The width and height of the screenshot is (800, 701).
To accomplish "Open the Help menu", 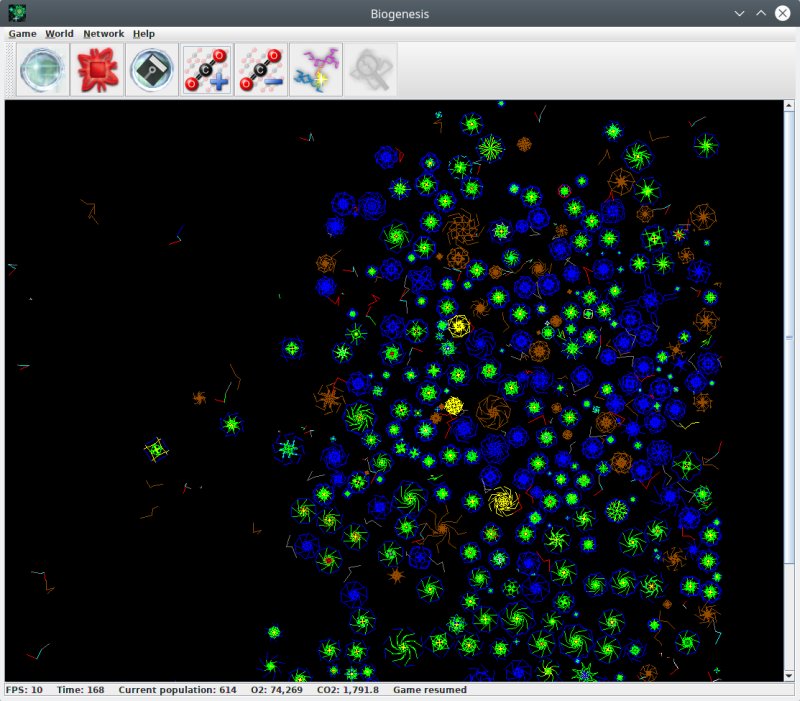I will click(x=144, y=33).
